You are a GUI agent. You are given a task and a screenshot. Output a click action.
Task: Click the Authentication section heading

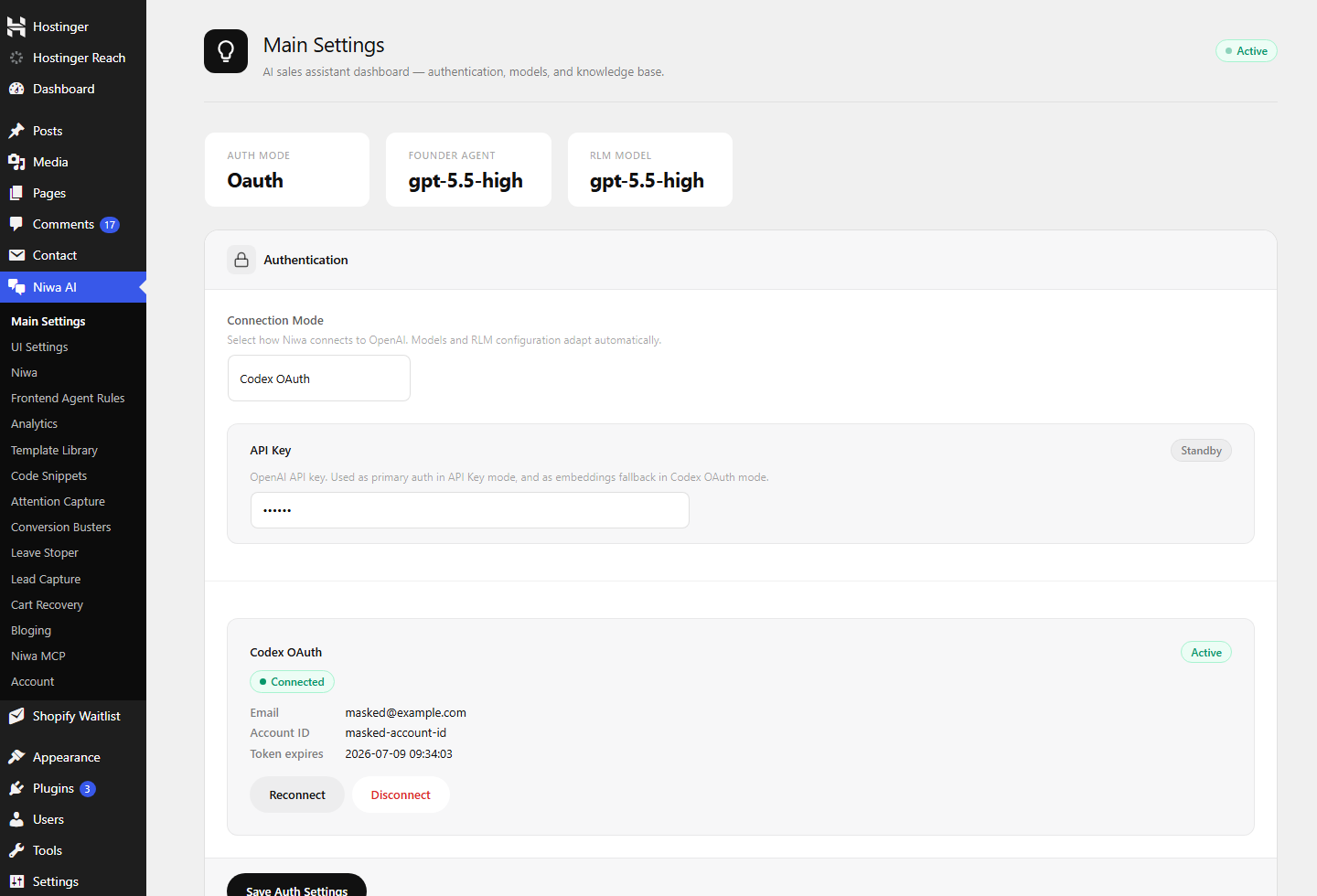pyautogui.click(x=305, y=260)
